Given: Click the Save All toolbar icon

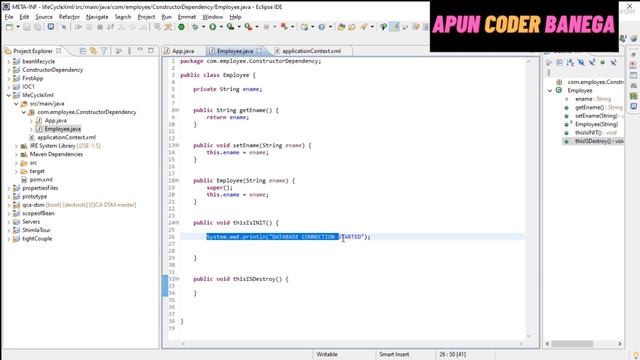Looking at the screenshot, I should (38, 27).
